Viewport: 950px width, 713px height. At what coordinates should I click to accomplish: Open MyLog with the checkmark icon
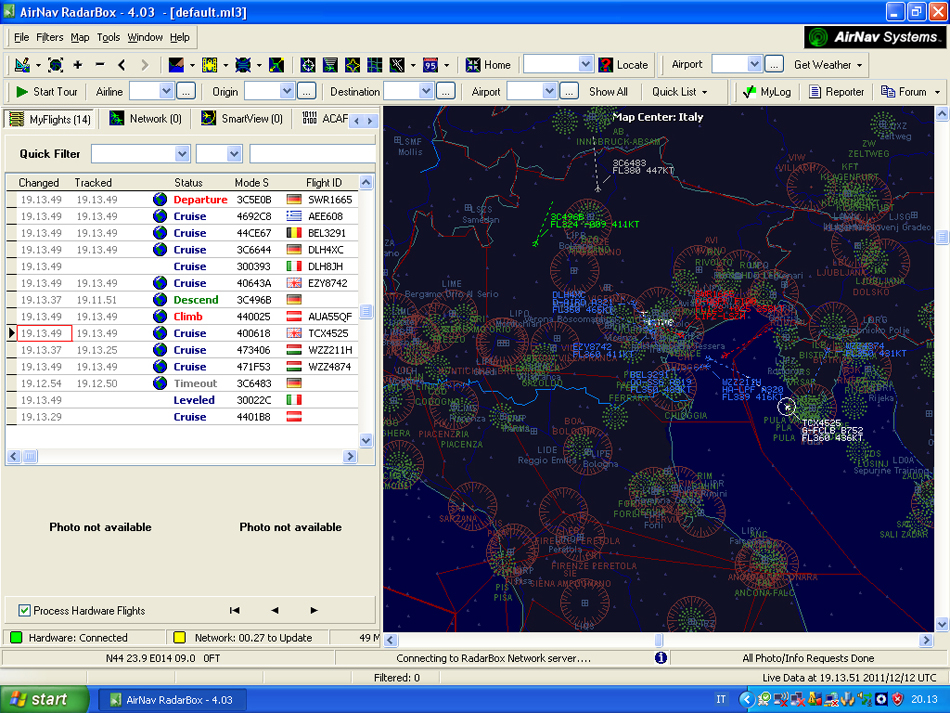[767, 91]
